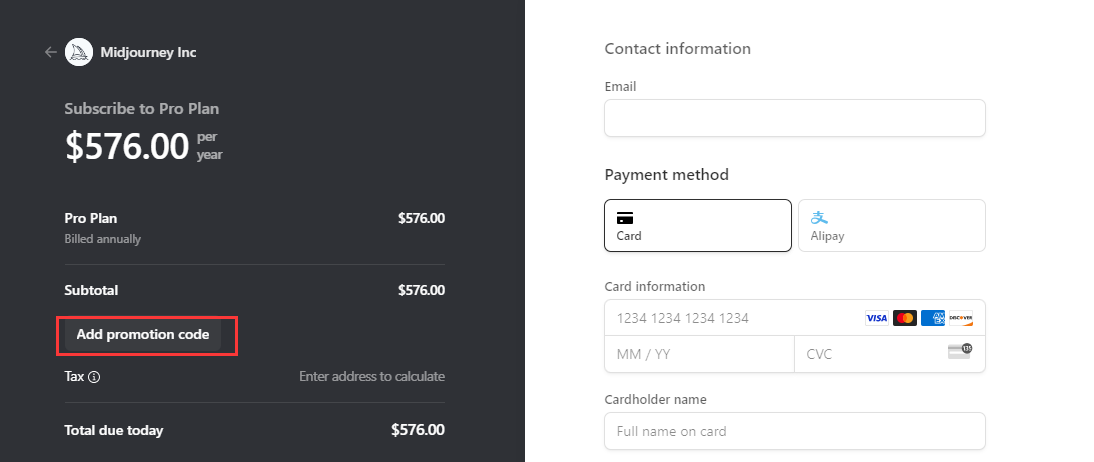Click the CVC card hint icon
1094x462 pixels.
point(960,351)
